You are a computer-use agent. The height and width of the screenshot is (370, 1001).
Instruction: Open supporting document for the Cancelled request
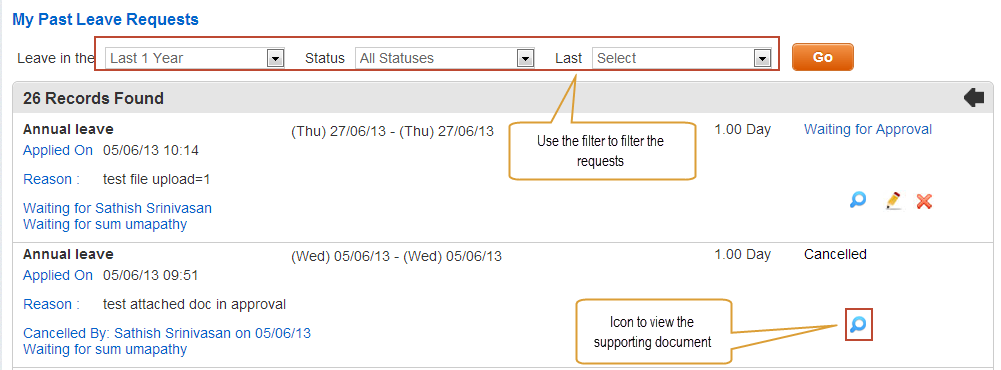tap(859, 325)
